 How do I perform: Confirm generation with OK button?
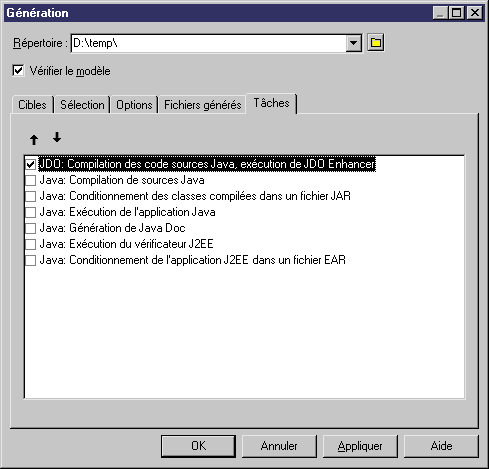coord(198,446)
